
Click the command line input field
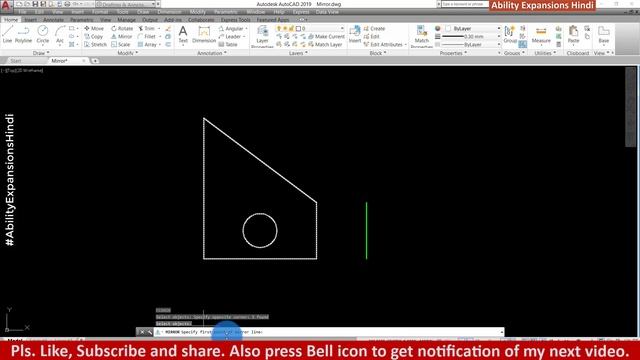tap(328, 332)
